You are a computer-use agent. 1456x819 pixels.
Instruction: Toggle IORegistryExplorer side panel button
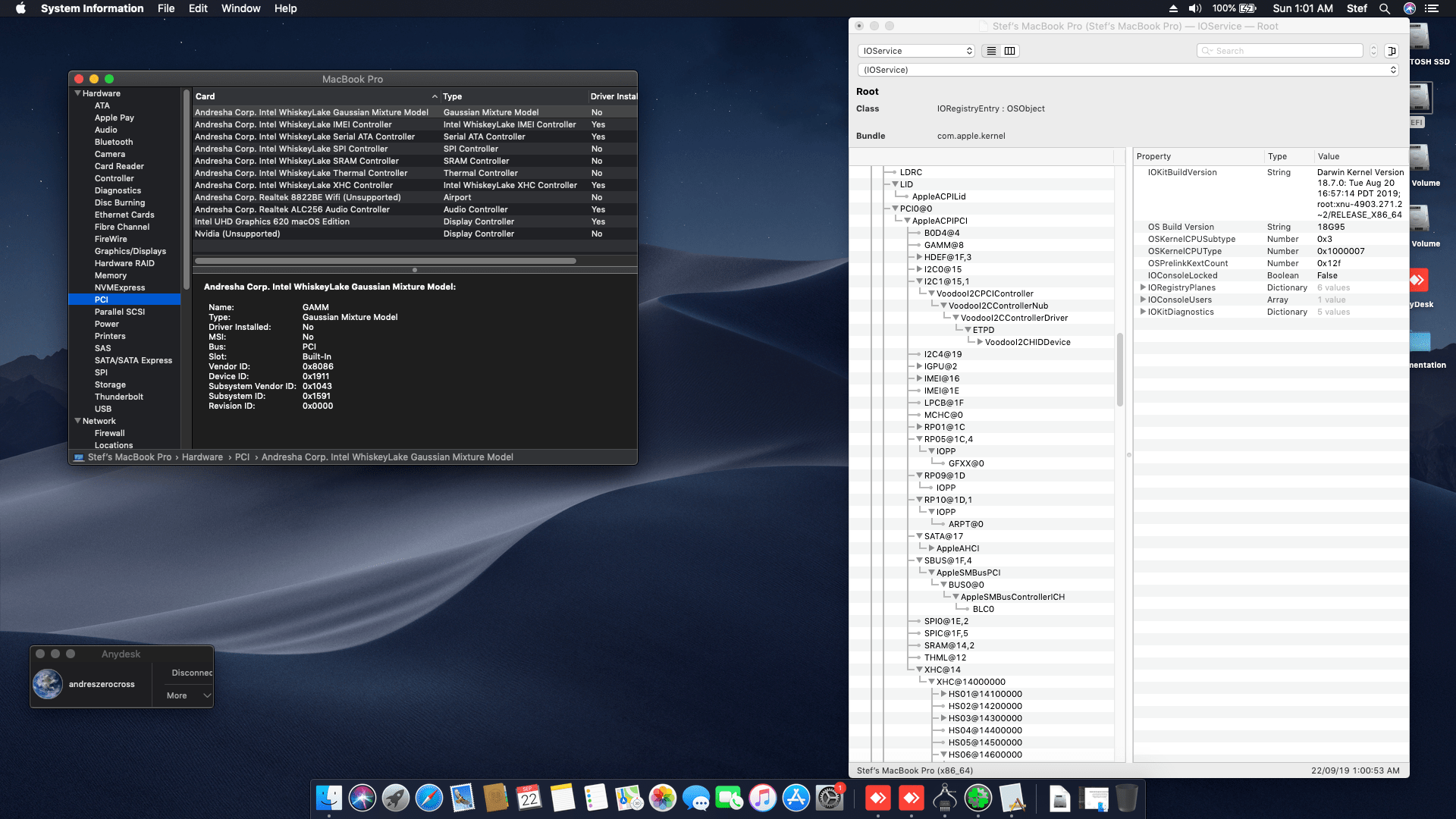point(1392,51)
